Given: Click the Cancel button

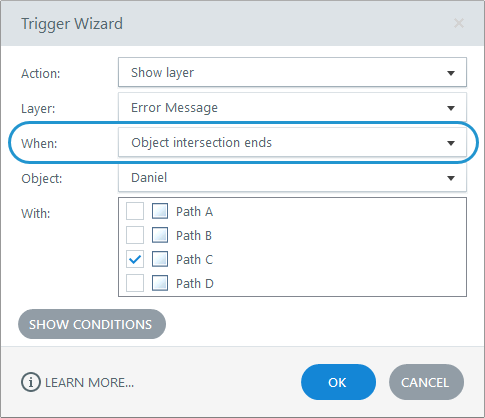Looking at the screenshot, I should point(426,382).
